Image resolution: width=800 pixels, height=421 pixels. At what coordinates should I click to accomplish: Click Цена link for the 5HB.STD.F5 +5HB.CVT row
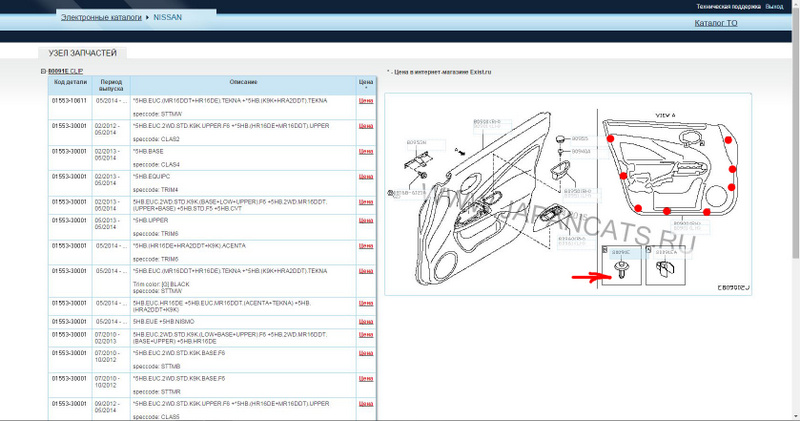pyautogui.click(x=366, y=202)
